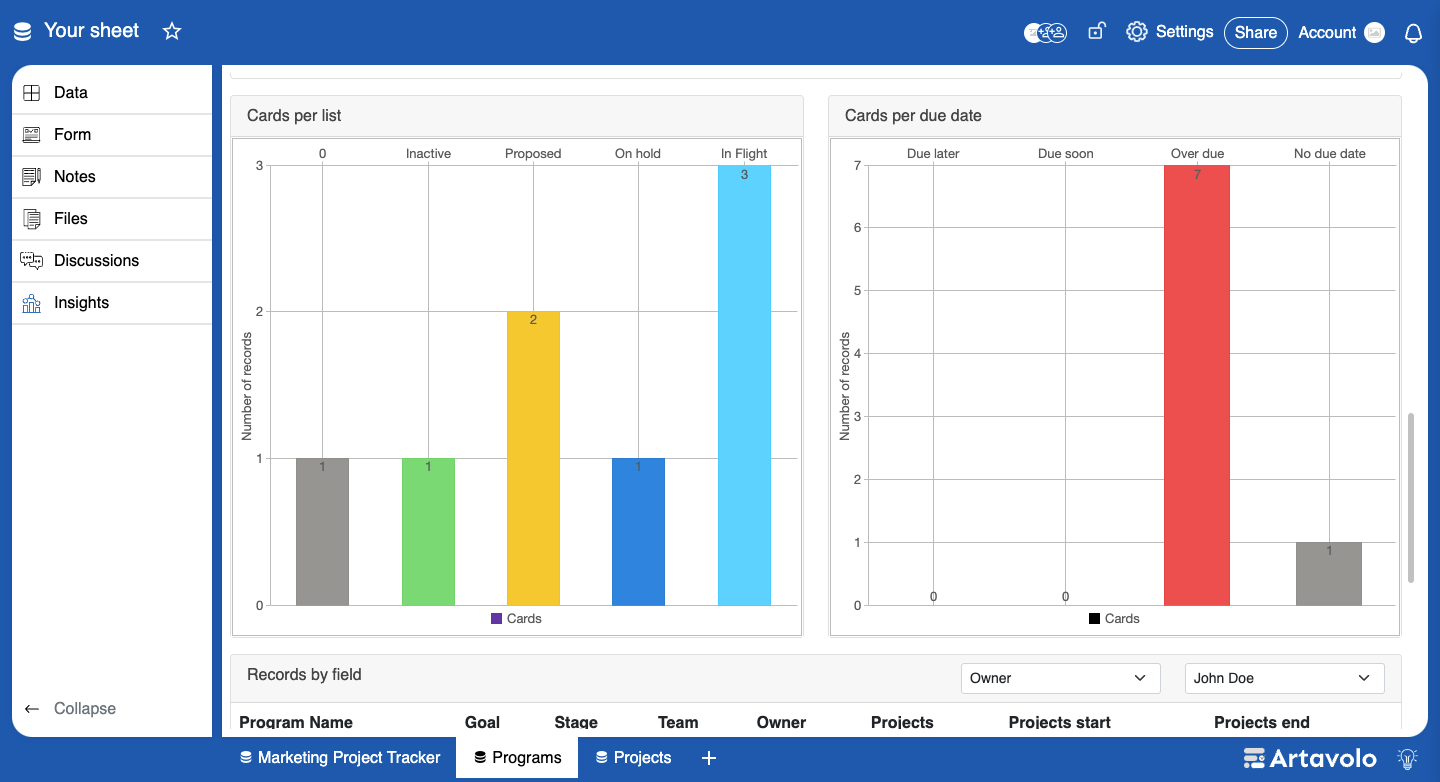This screenshot has width=1440, height=782.
Task: Click the database icon beside Your sheet
Action: point(23,31)
